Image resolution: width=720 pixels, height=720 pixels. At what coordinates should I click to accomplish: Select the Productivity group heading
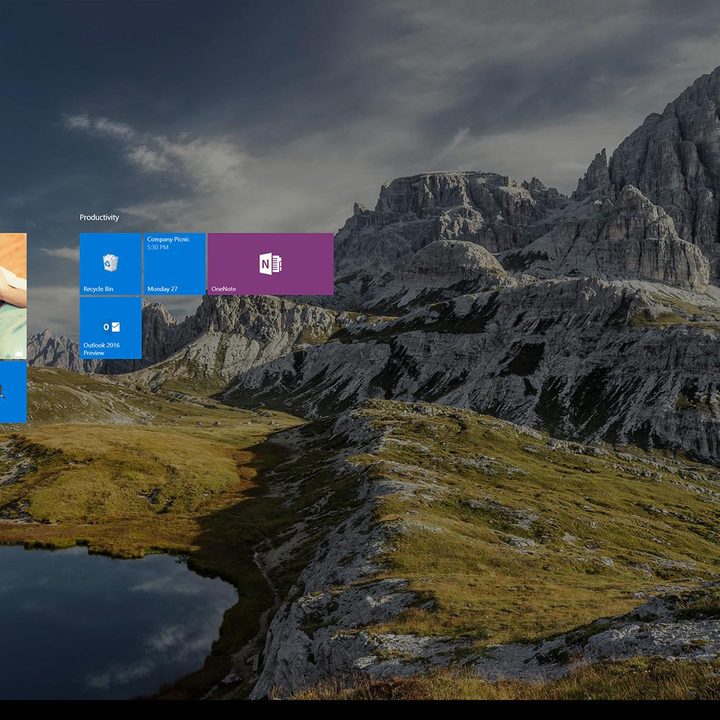click(x=99, y=217)
